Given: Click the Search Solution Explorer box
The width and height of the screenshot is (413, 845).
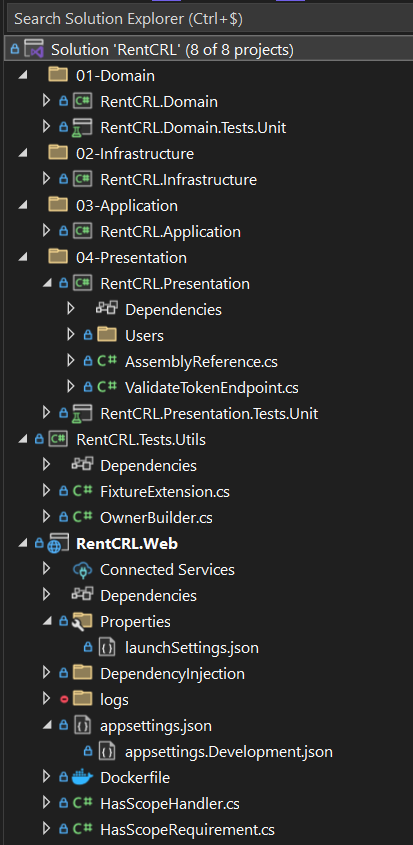Looking at the screenshot, I should click(209, 19).
